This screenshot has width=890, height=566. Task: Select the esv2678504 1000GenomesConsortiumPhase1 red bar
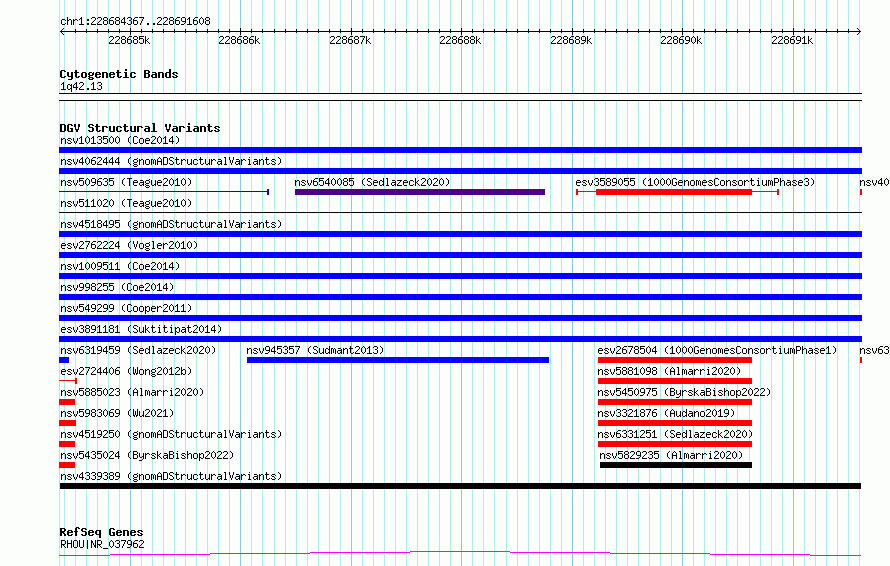click(x=674, y=360)
